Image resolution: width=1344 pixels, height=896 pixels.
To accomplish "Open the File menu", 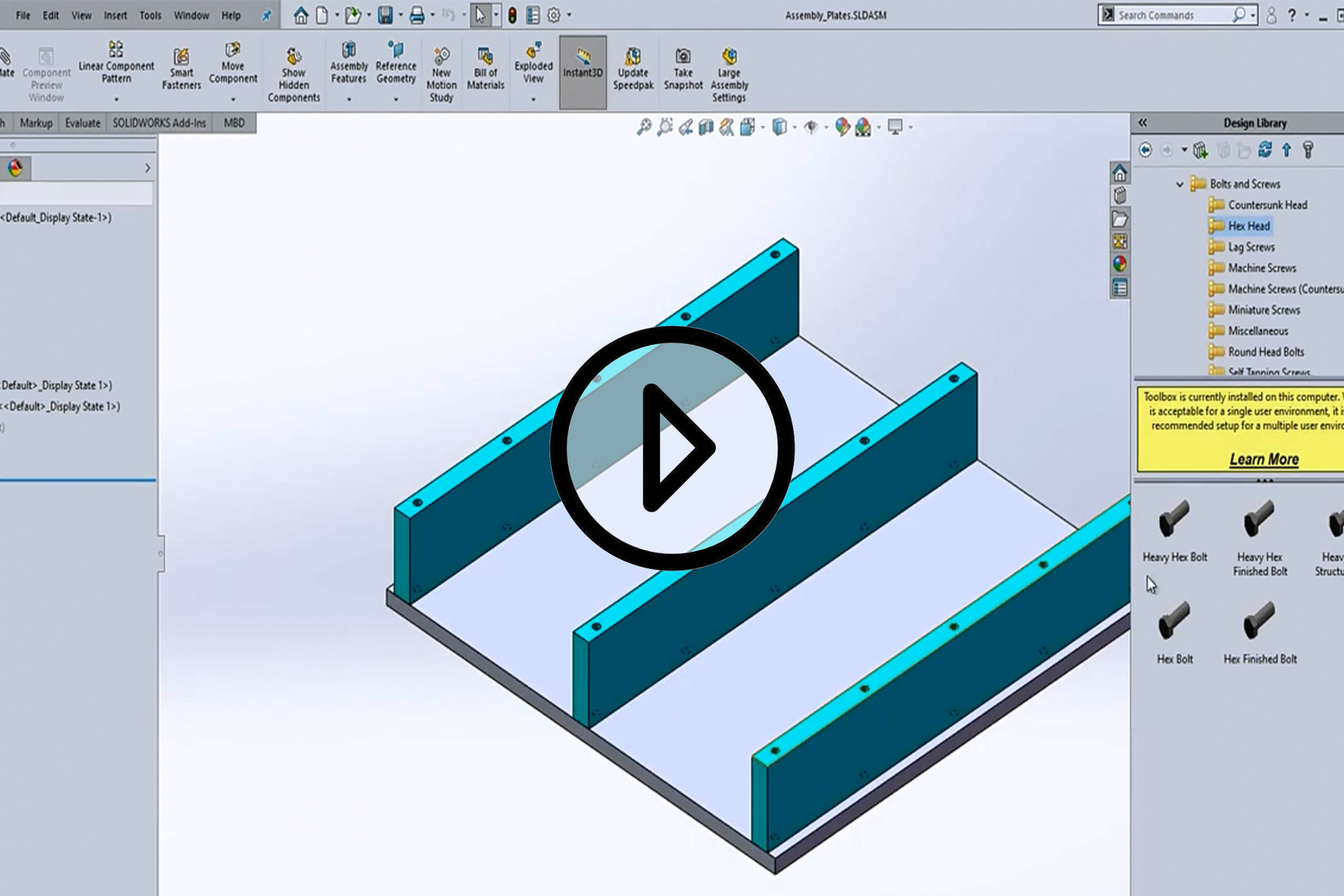I will point(23,15).
